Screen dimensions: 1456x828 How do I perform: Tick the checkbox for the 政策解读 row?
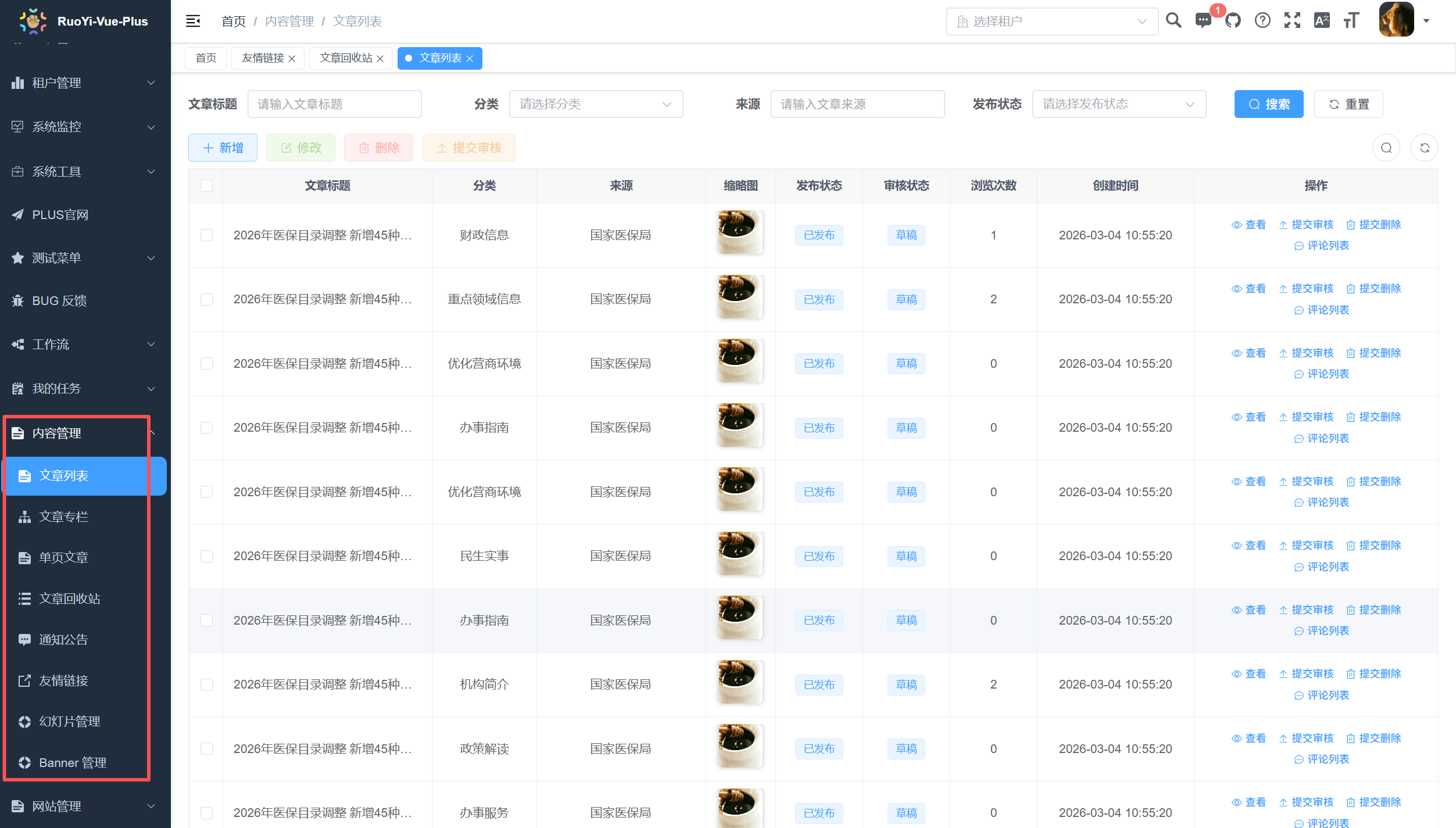206,749
